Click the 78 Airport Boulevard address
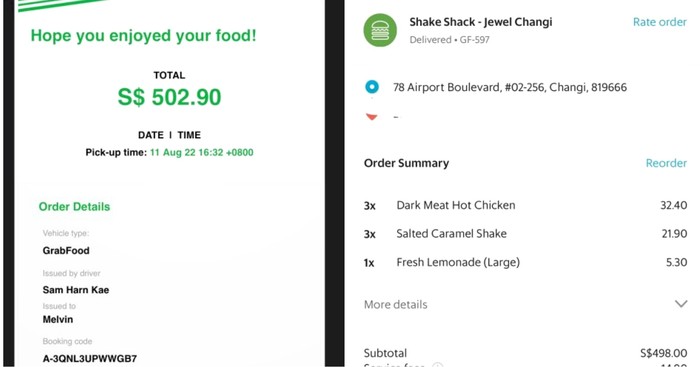This screenshot has height=367, width=700. pos(510,87)
